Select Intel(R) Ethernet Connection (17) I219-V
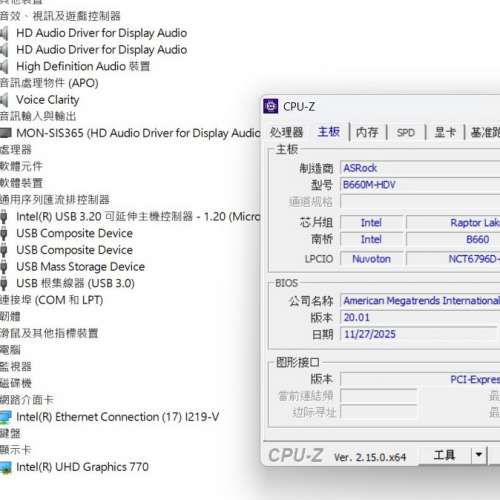This screenshot has height=500, width=500. [118, 417]
